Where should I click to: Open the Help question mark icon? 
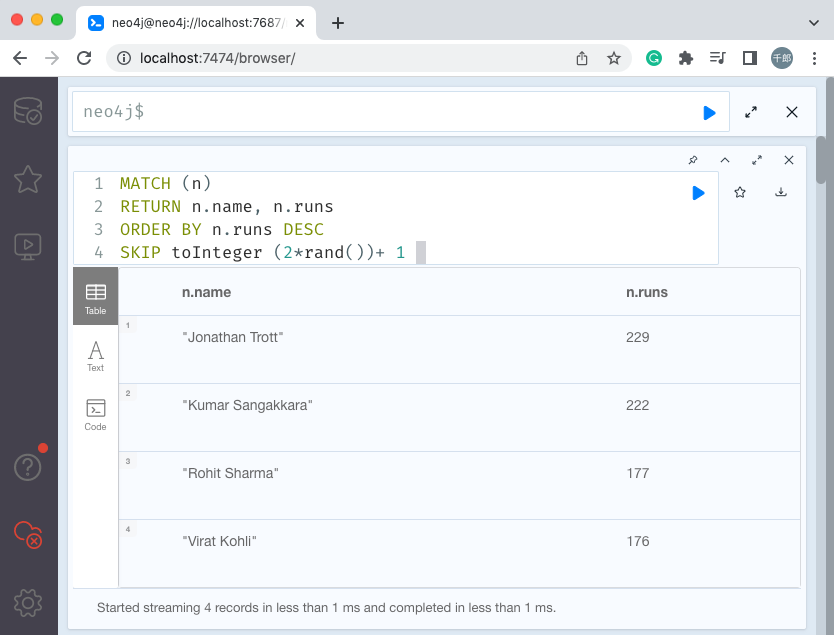28,467
